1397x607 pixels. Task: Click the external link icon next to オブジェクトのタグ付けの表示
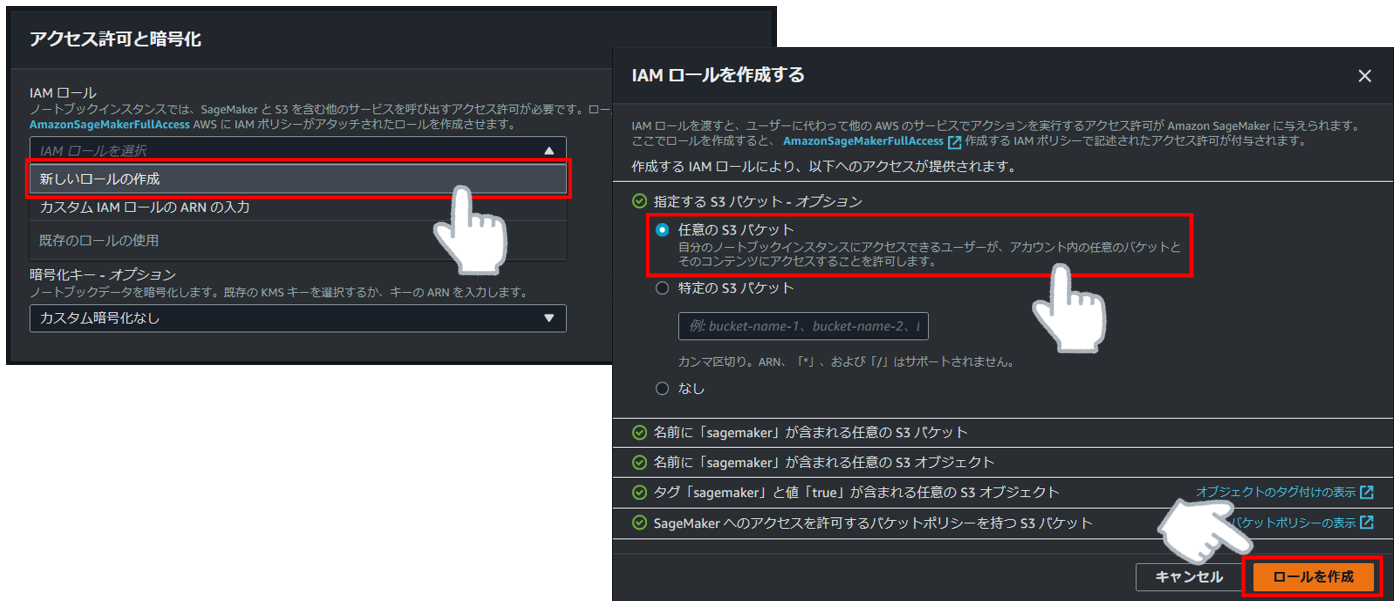point(1368,491)
